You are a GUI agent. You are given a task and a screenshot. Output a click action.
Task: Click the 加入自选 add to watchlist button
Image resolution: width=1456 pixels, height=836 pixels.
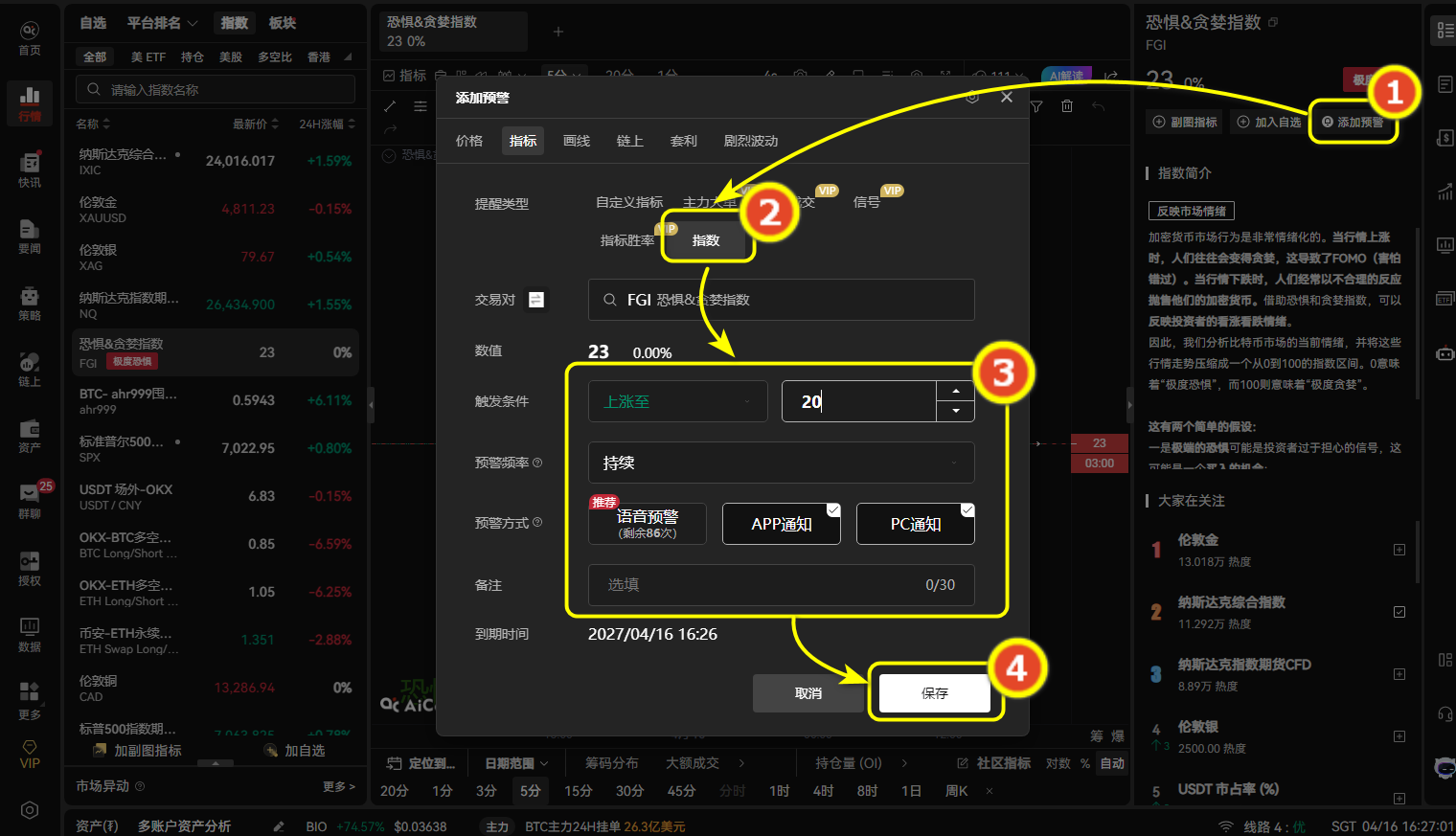pyautogui.click(x=1267, y=122)
